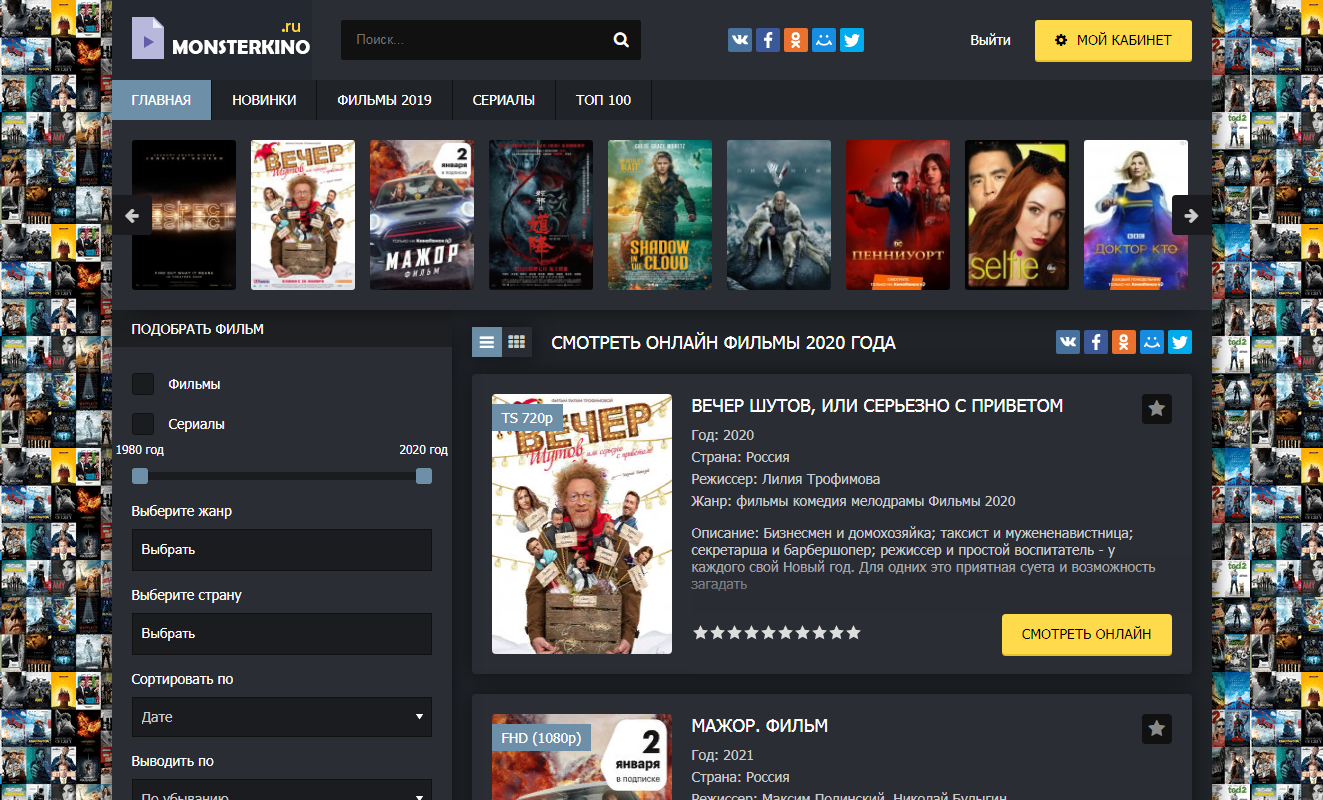1323x800 pixels.
Task: Rate Вечер шутов with first star
Action: 700,633
